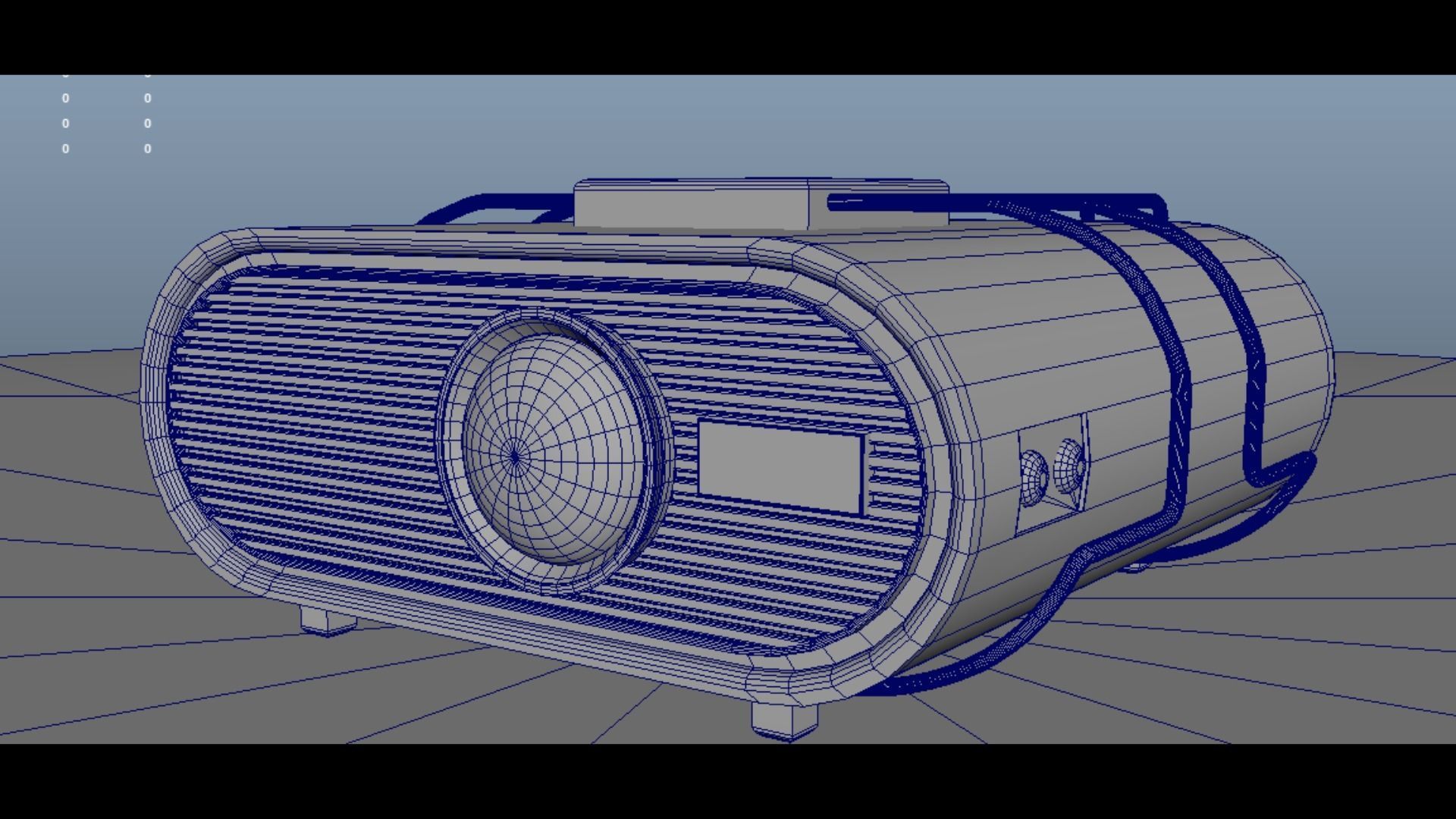
Task: Select the spherical lens mesh on the front
Action: tap(554, 451)
